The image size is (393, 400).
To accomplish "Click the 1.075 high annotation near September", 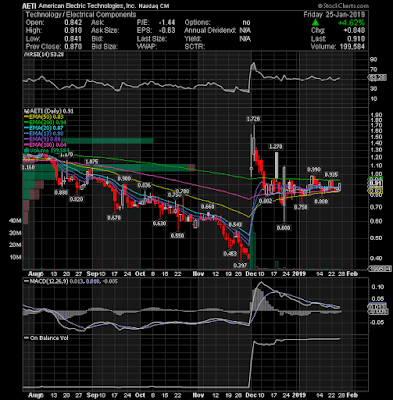I will tap(91, 162).
